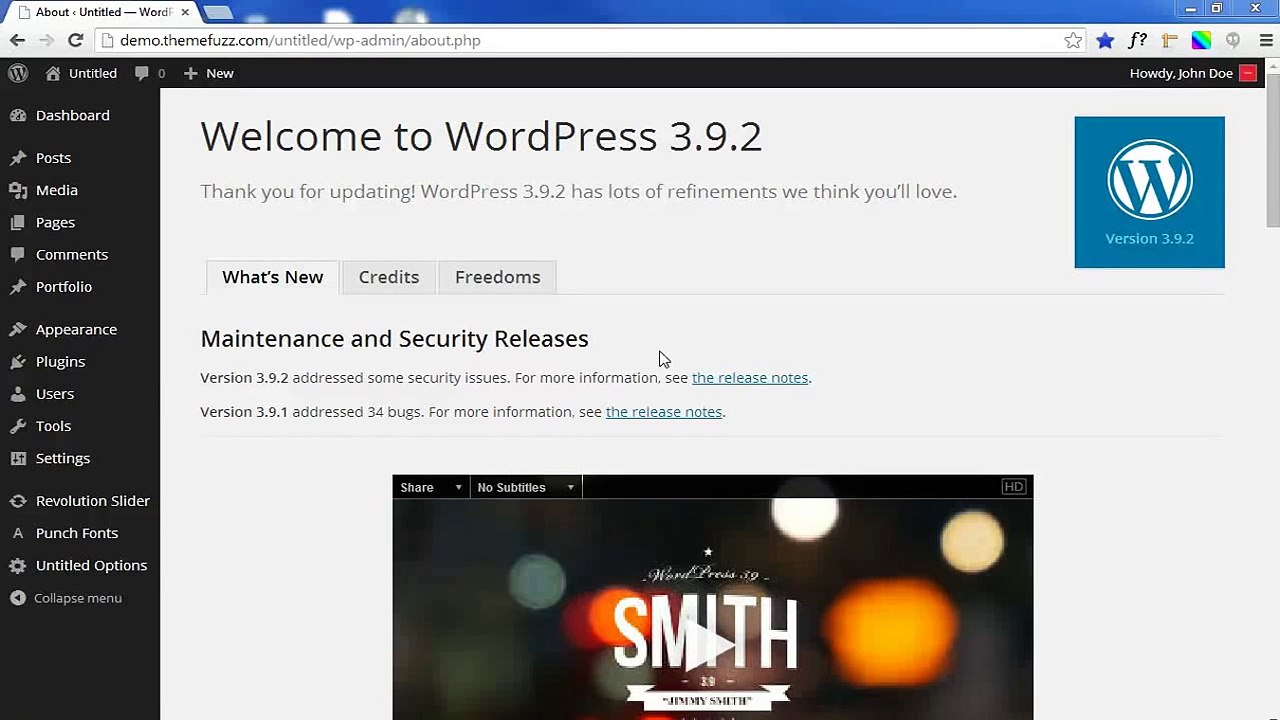Open the comments bubble icon in admin bar
The image size is (1280, 720).
click(142, 73)
